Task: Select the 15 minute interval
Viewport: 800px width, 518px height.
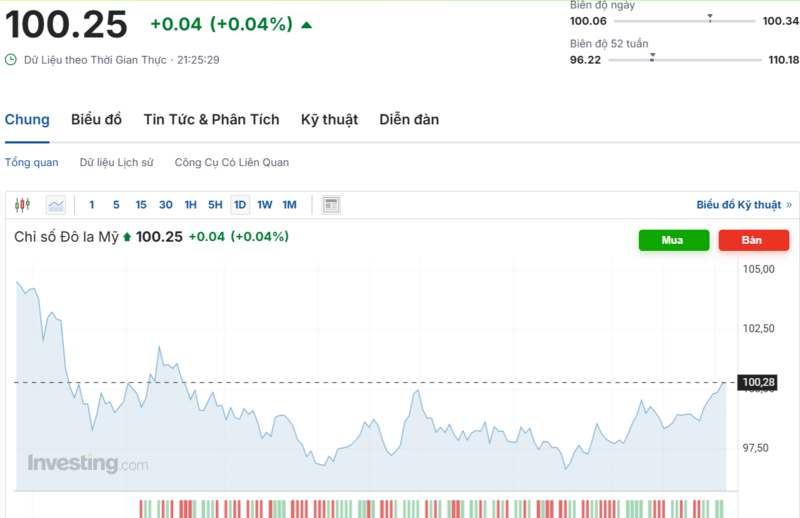Action: [x=141, y=205]
